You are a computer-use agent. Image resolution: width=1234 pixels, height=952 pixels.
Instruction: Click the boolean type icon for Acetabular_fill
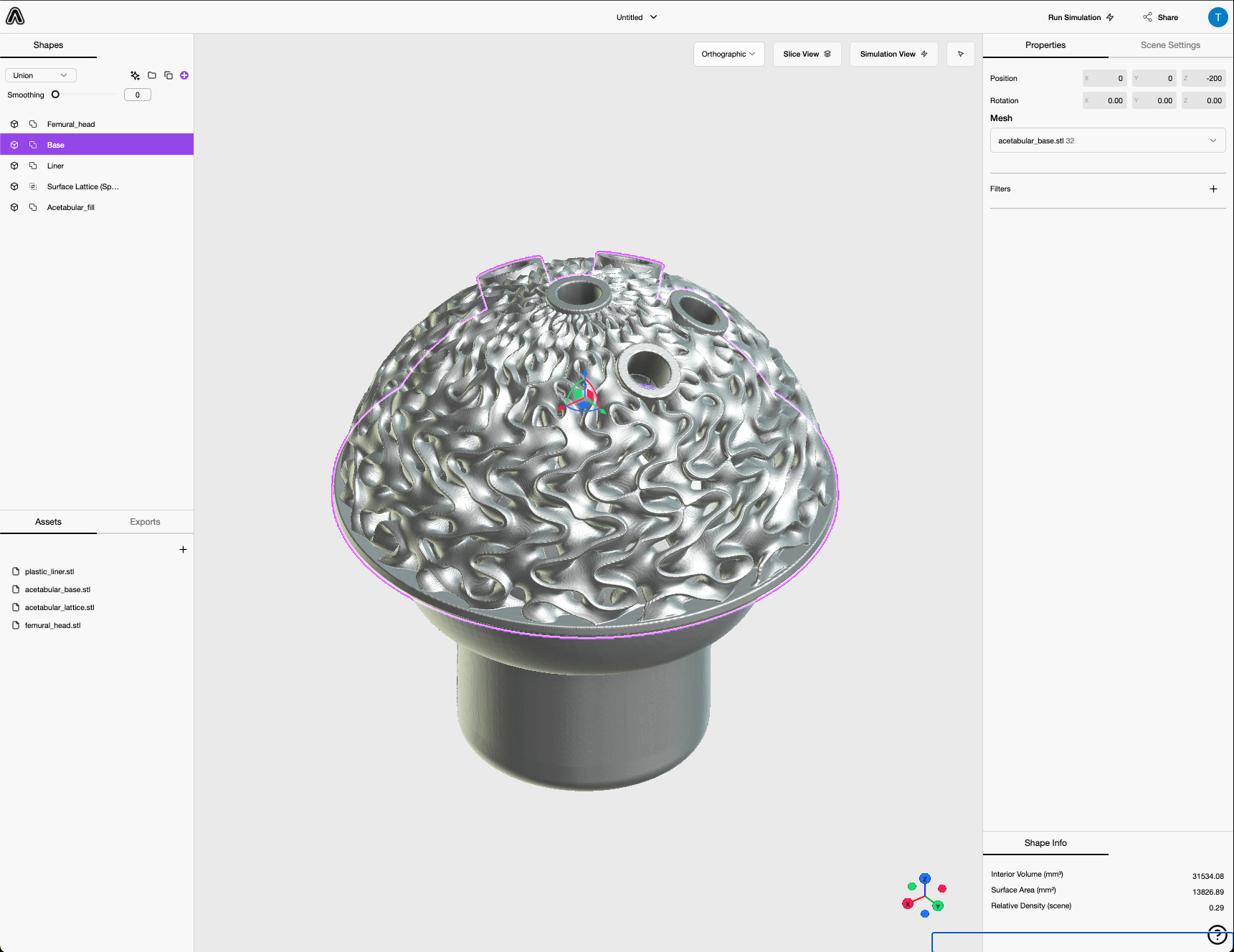coord(33,207)
